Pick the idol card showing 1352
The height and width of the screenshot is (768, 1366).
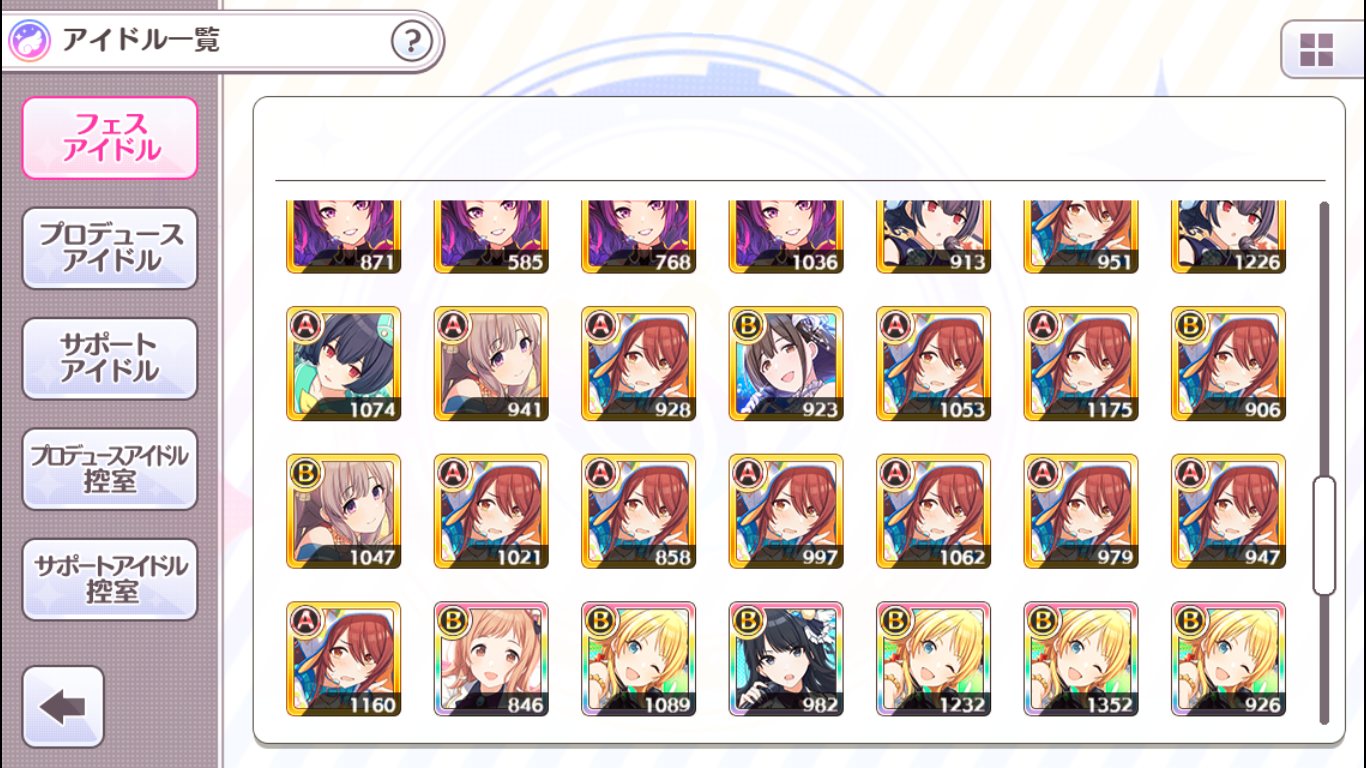[1081, 659]
